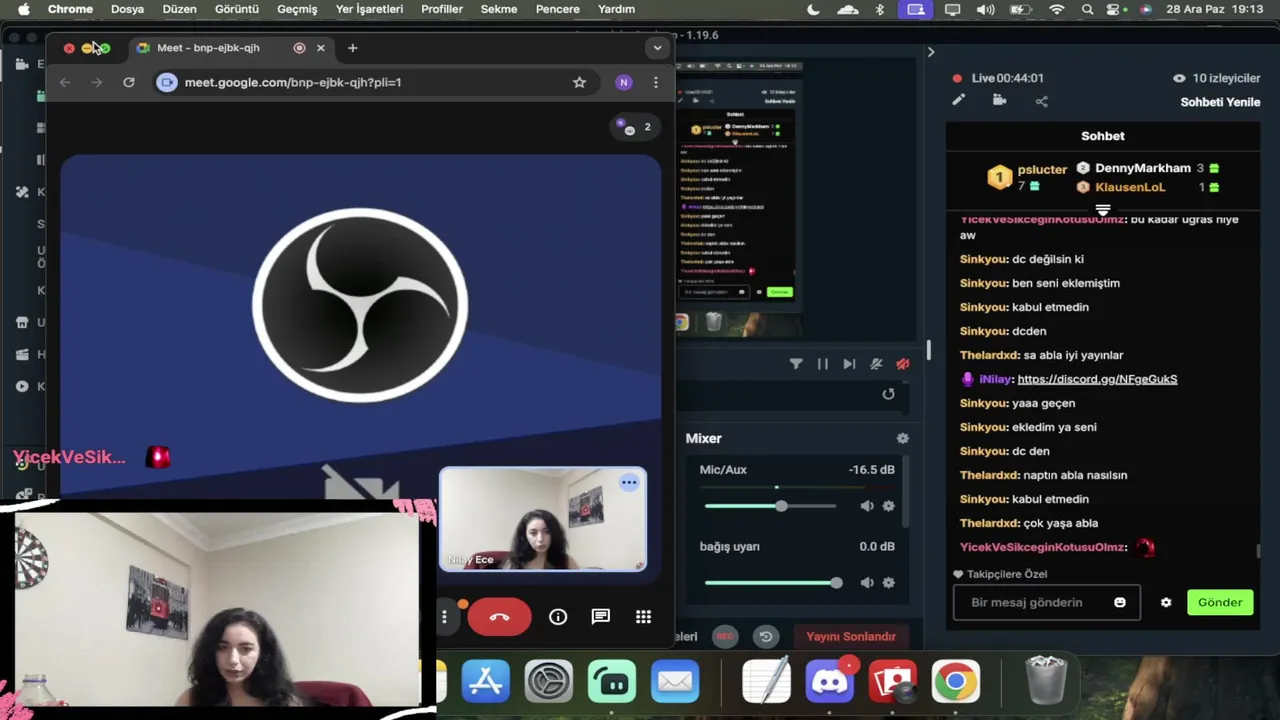Toggle alert notifications bell-off icon
Viewport: 1280px width, 720px height.
click(876, 364)
